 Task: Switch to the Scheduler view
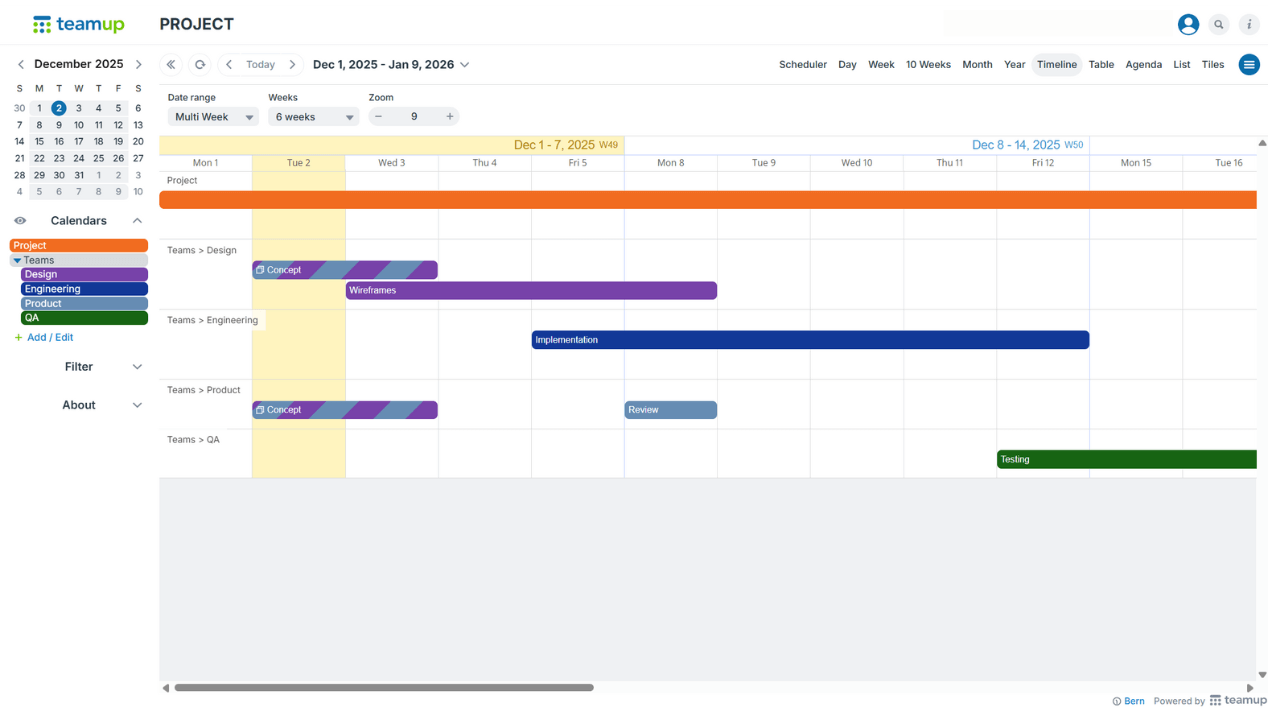click(x=802, y=65)
